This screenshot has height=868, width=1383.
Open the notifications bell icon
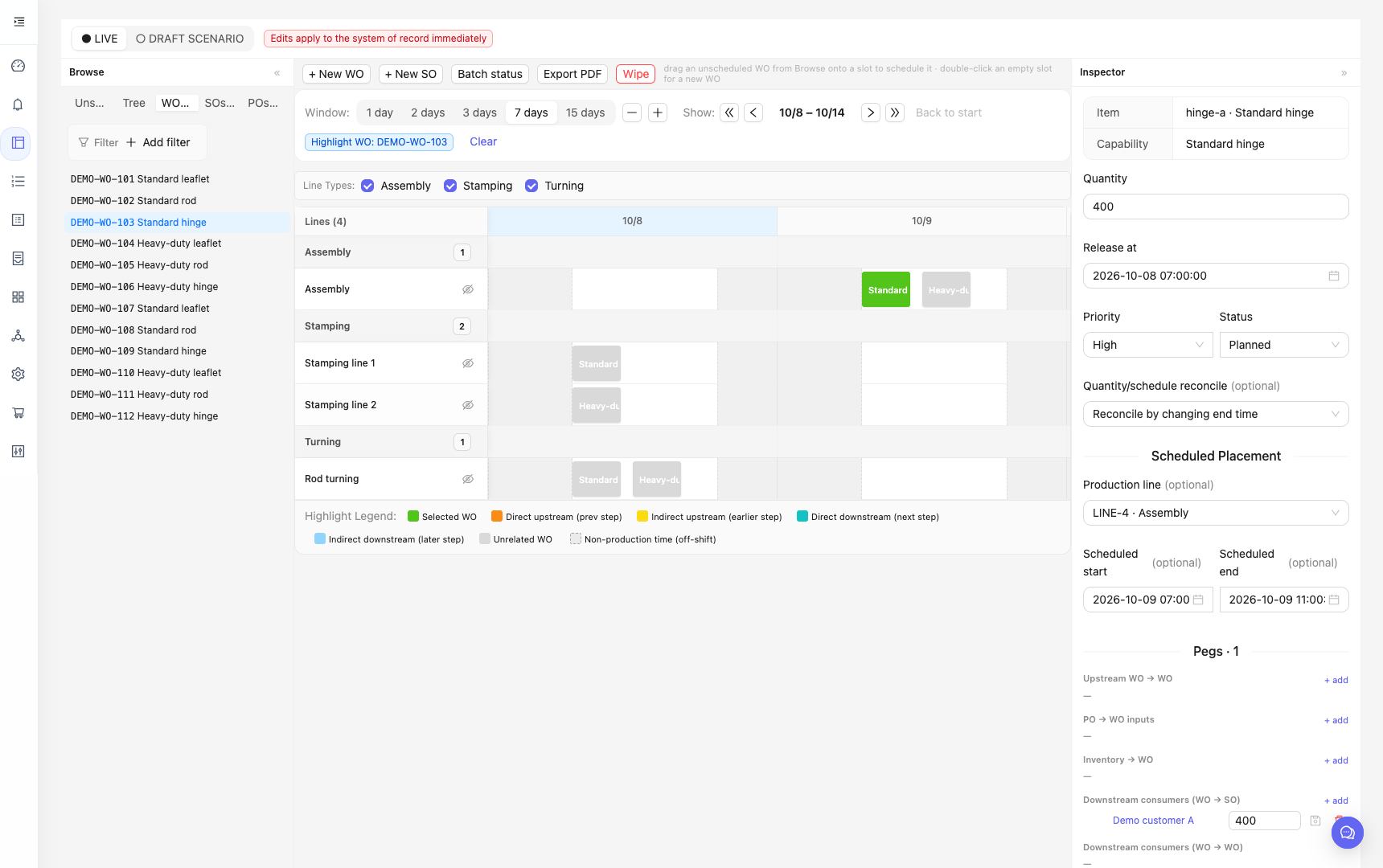18,104
